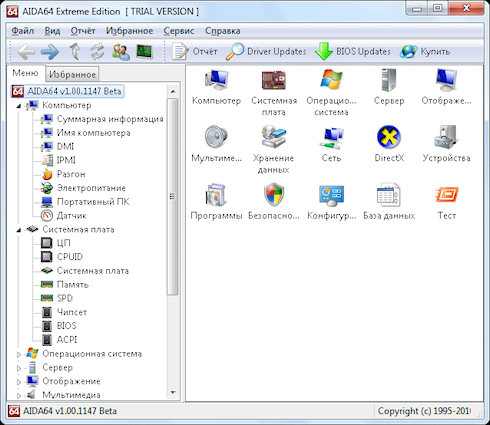Click the tree panel vertical scrollbar thumb
This screenshot has height=425, width=490.
coord(173,197)
